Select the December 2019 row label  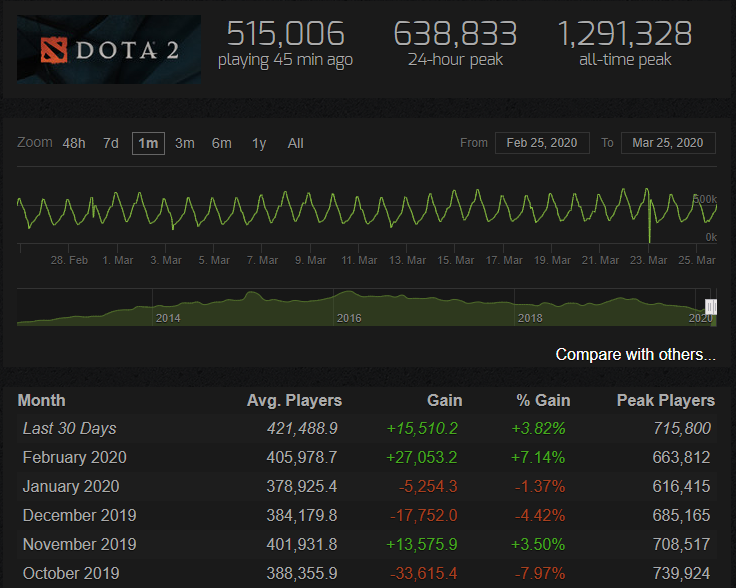coord(79,515)
